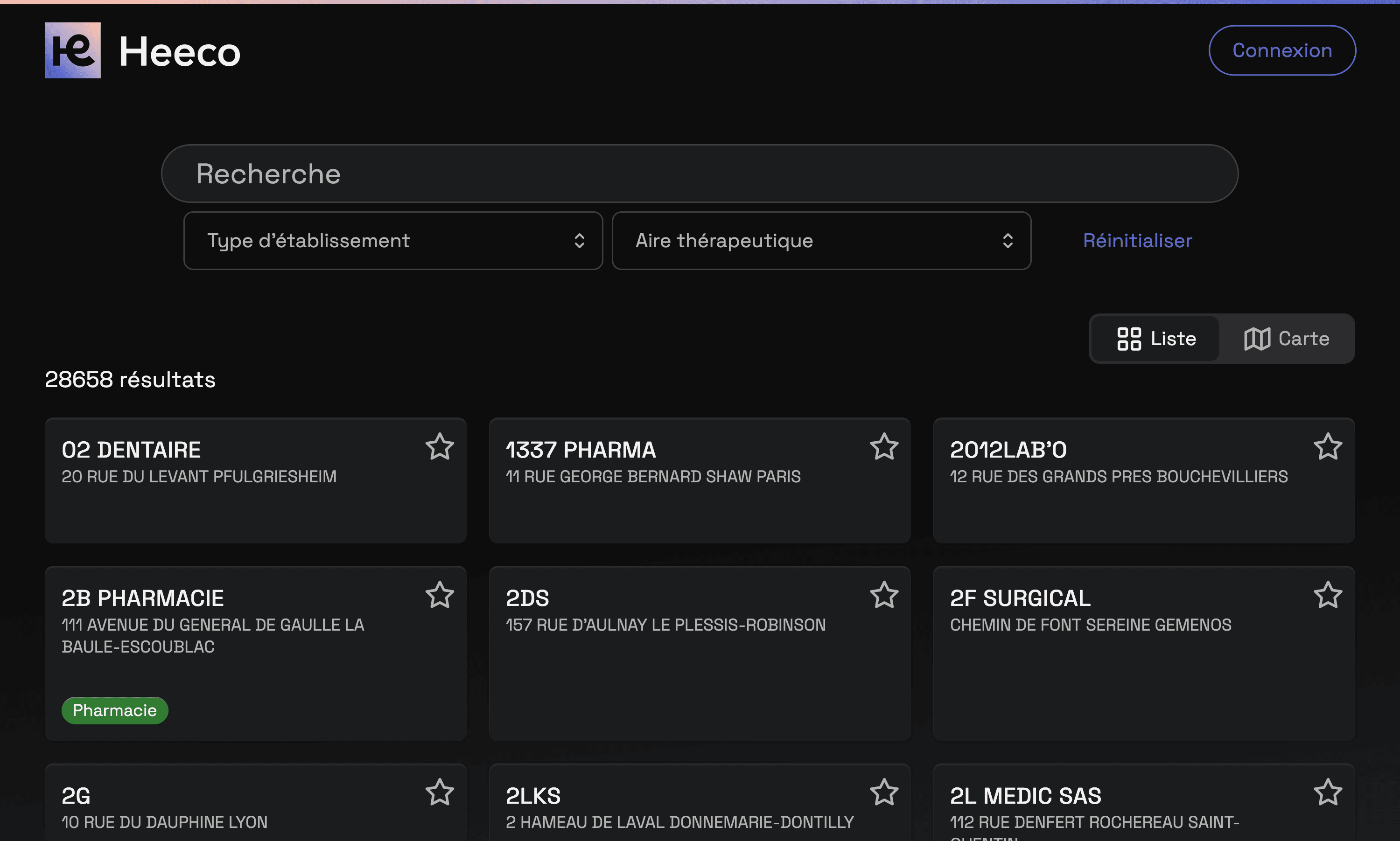
Task: Reset filters with Réinitialiser
Action: [1138, 241]
